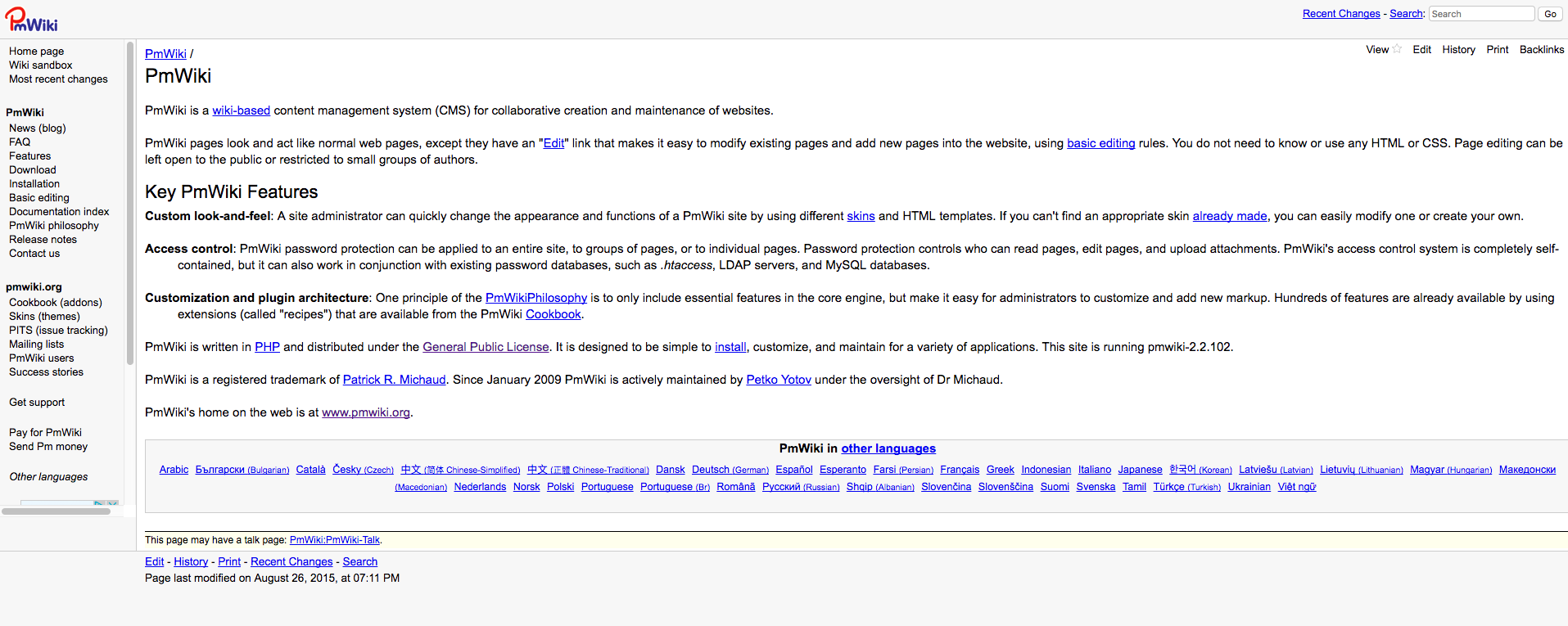Open the already made link
1568x626 pixels.
coord(1230,216)
